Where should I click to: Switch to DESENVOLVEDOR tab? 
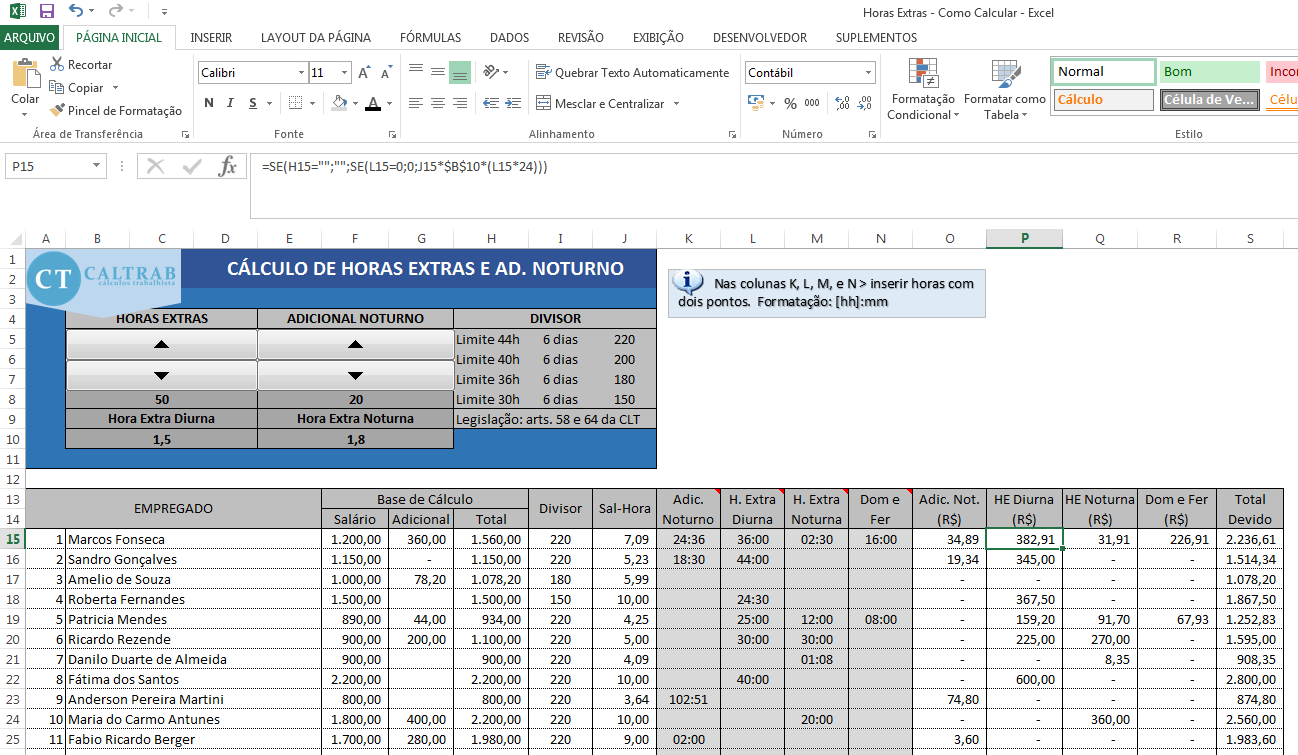pos(760,38)
